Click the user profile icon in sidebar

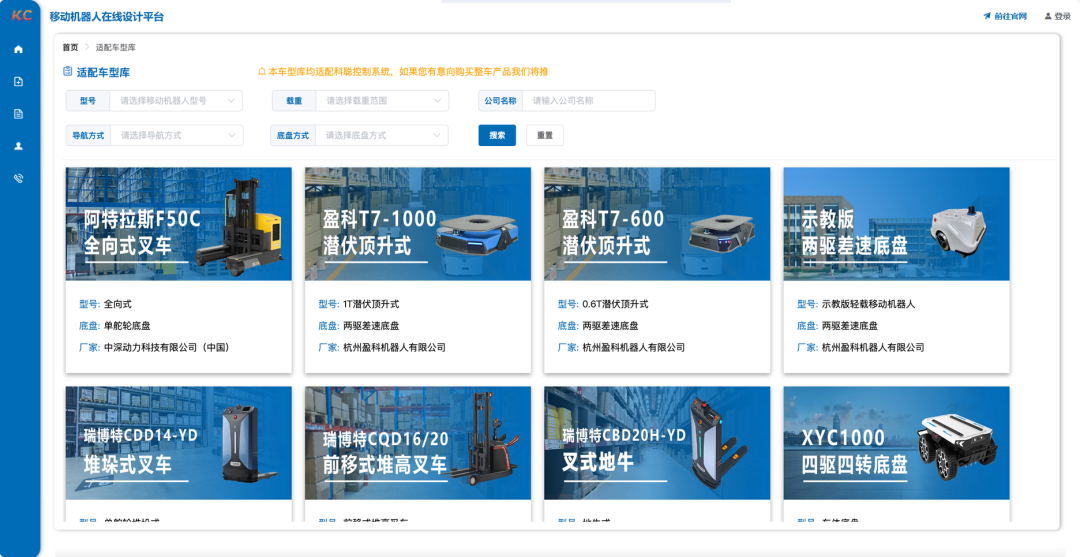pos(18,146)
